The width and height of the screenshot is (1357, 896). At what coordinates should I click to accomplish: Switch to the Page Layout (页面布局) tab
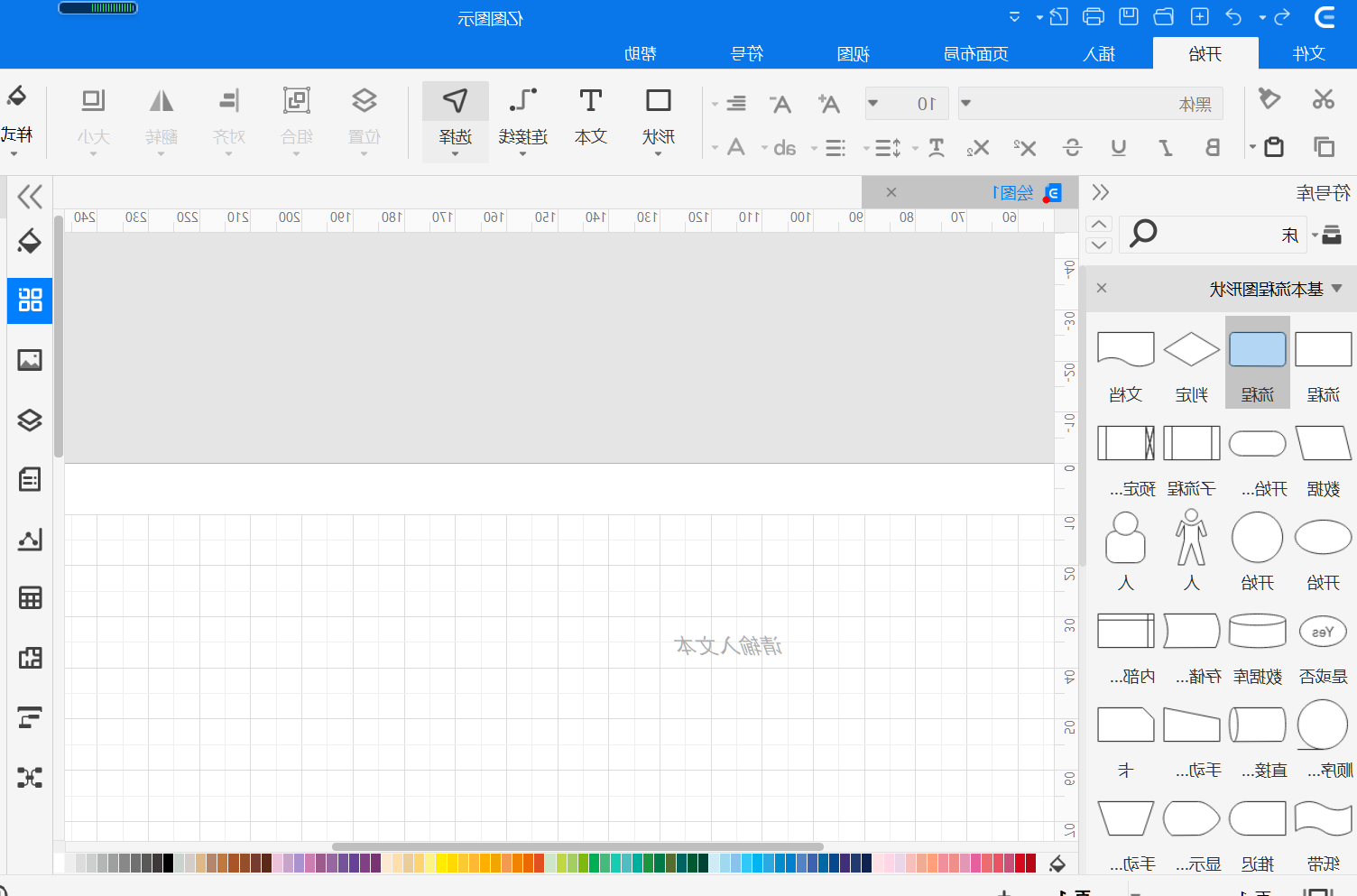pos(975,53)
